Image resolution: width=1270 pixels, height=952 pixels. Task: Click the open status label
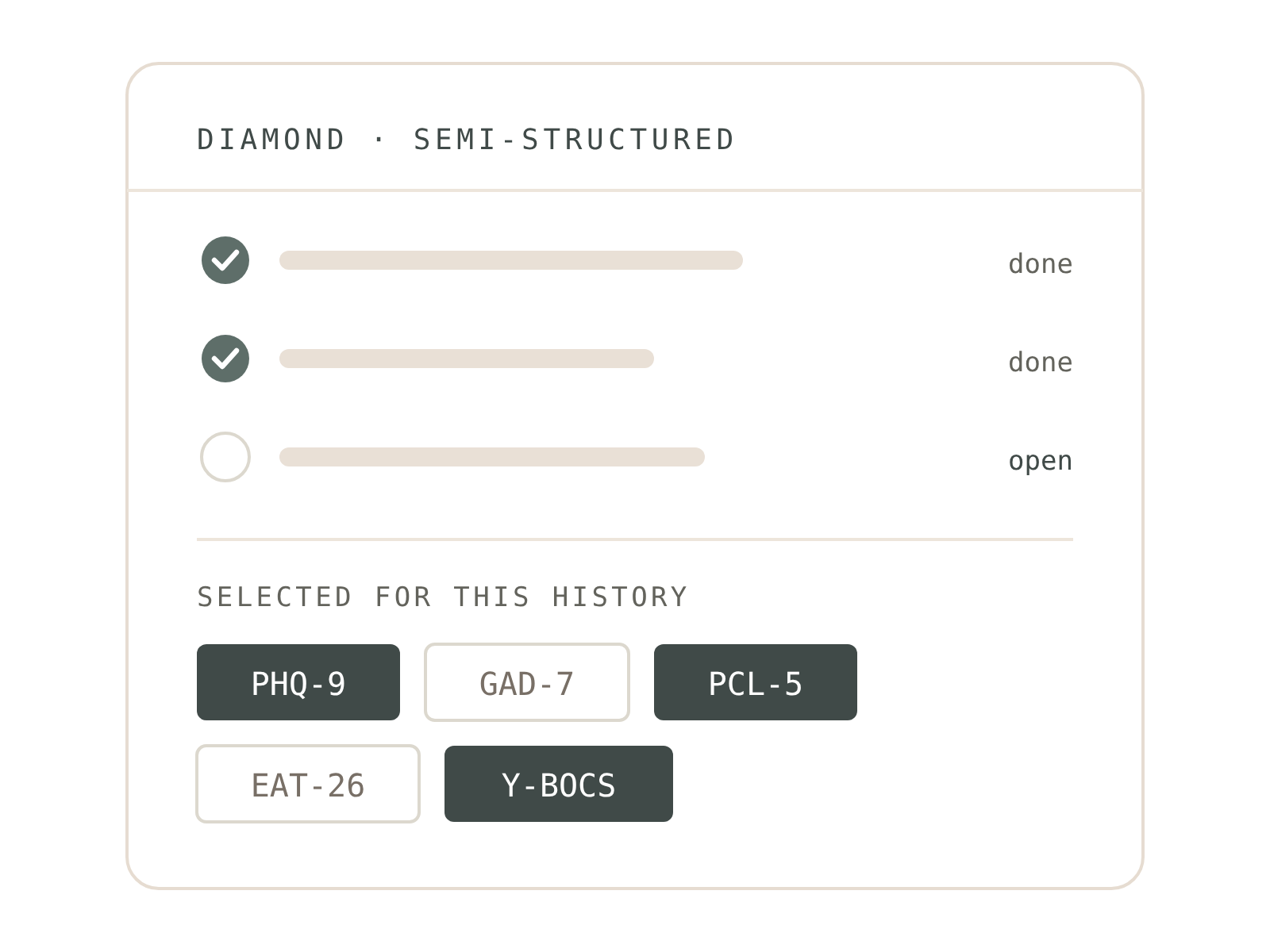(x=1041, y=461)
